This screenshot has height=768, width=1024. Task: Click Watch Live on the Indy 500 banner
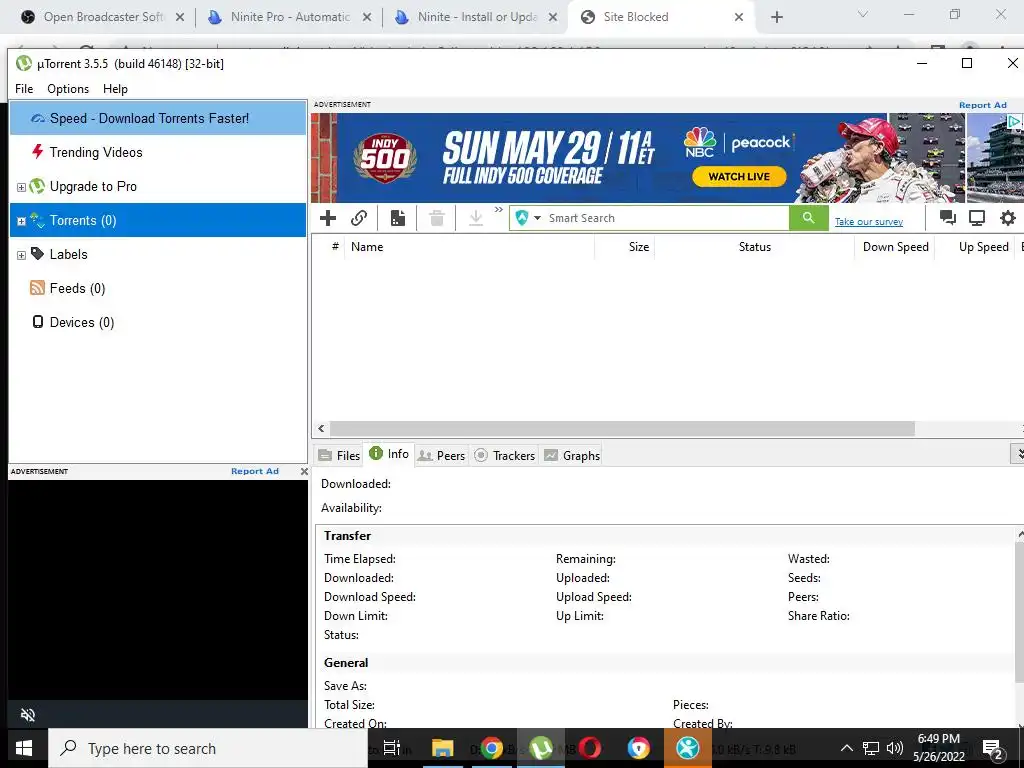click(x=739, y=176)
